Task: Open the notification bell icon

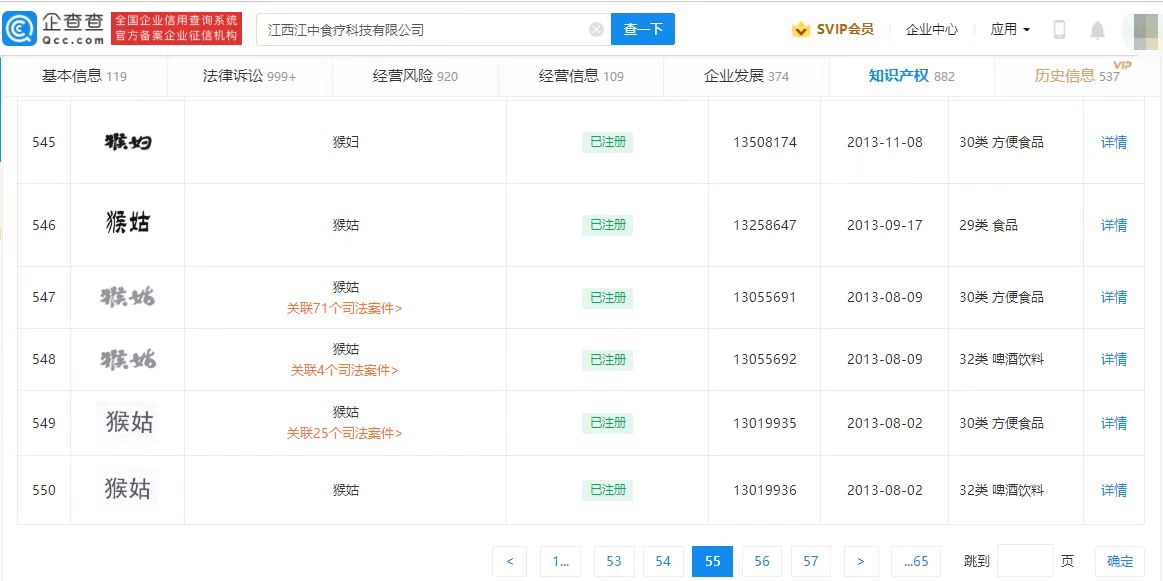Action: (x=1097, y=30)
